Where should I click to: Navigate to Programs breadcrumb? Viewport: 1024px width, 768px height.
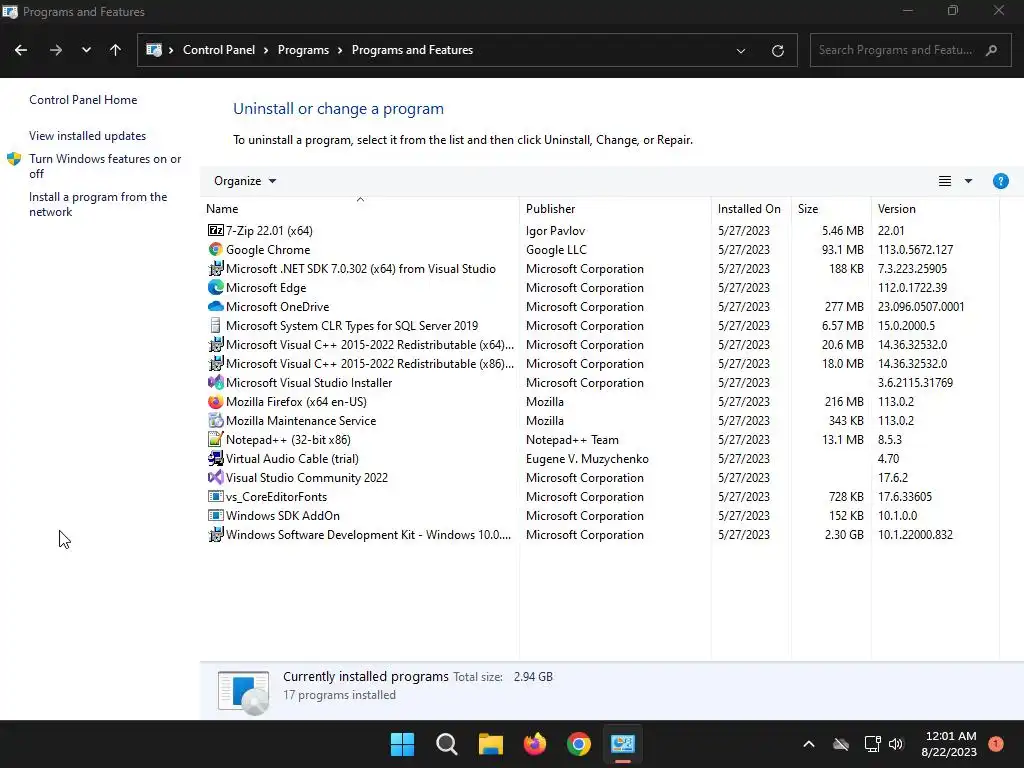(303, 50)
